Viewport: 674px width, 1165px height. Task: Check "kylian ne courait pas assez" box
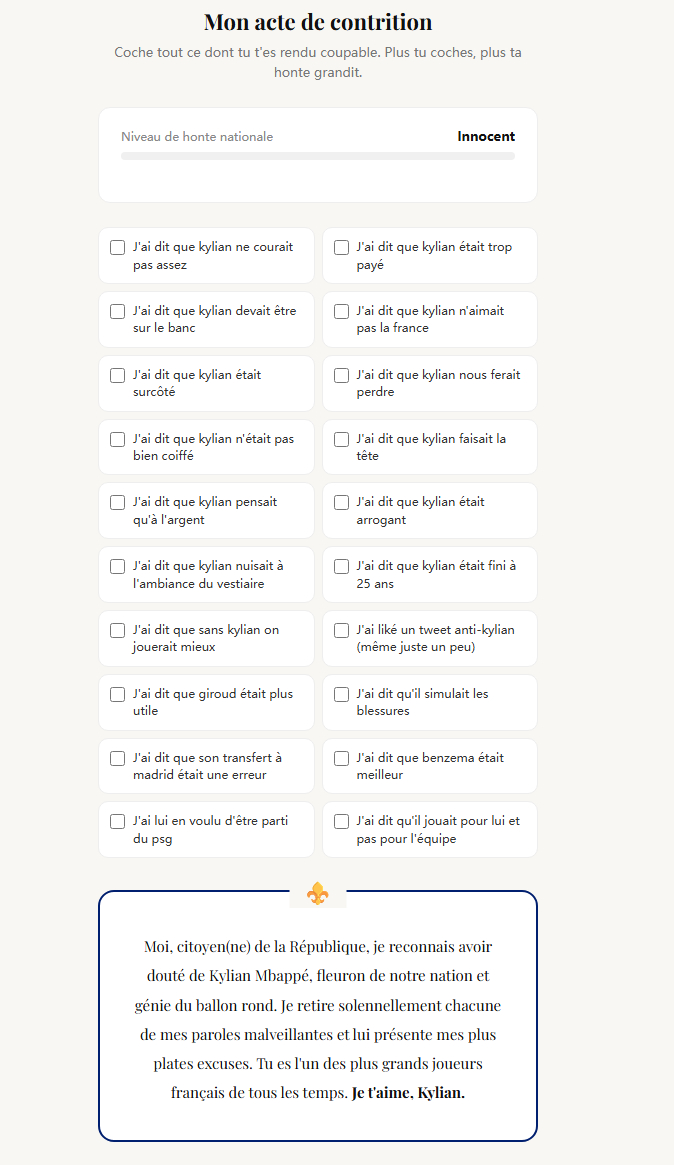[117, 247]
